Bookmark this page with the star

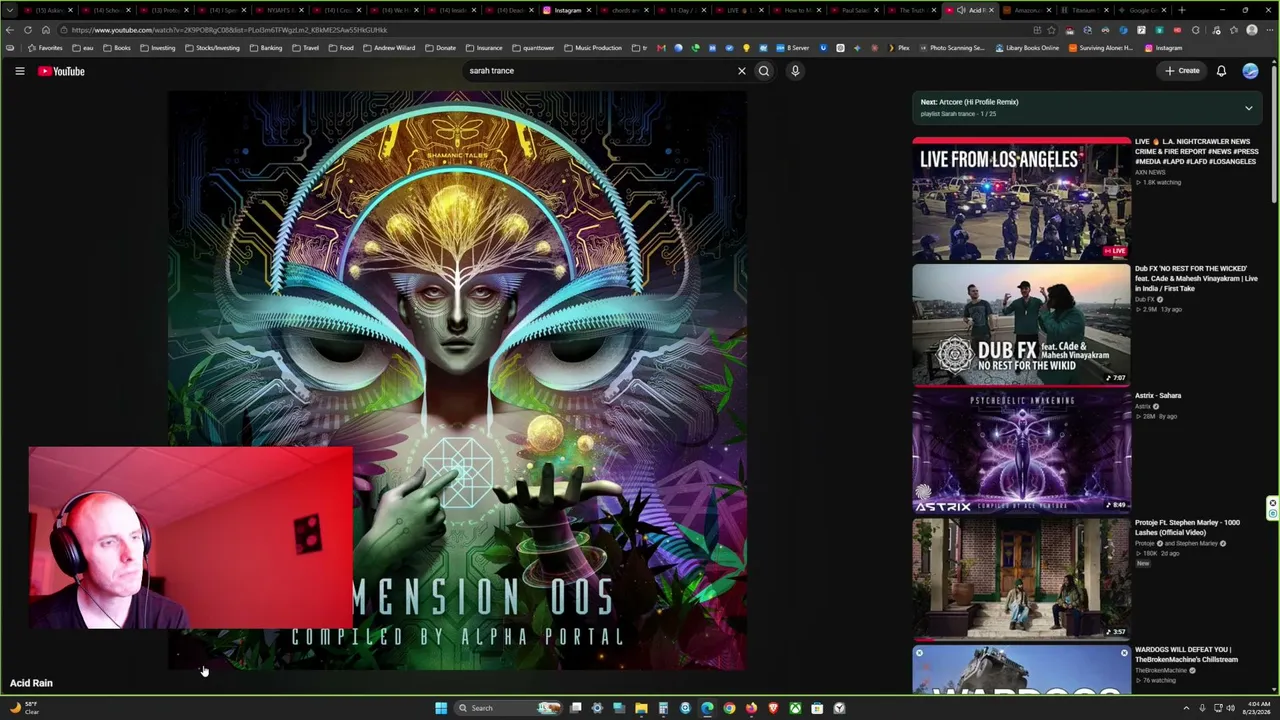[x=1051, y=30]
